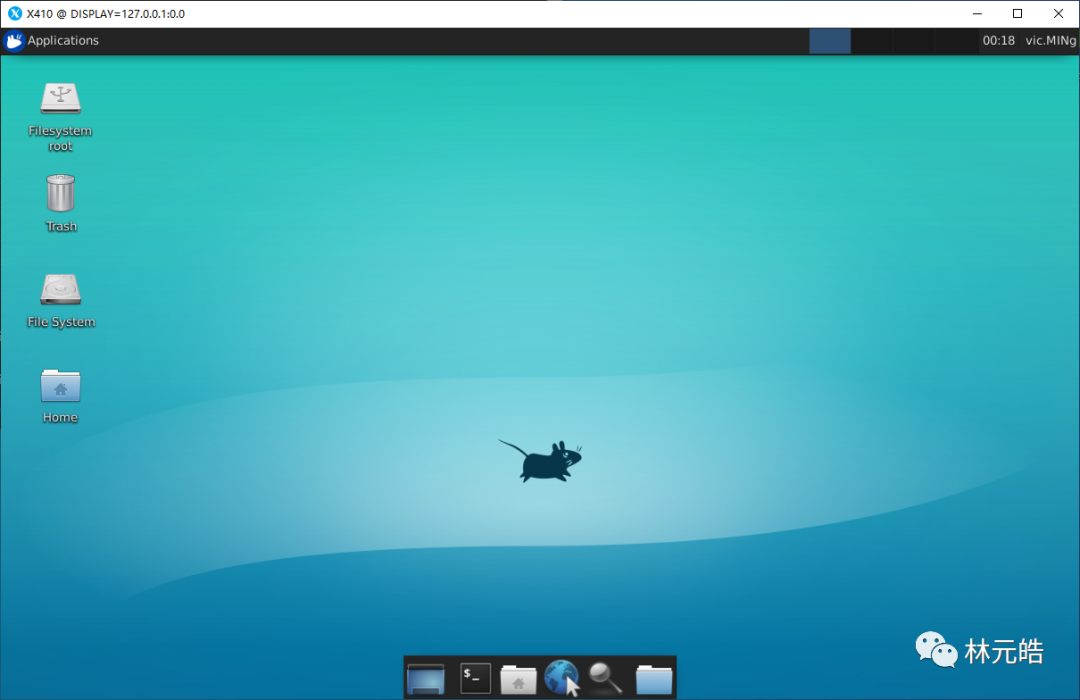
Task: Maximize the X410 window
Action: point(1017,14)
